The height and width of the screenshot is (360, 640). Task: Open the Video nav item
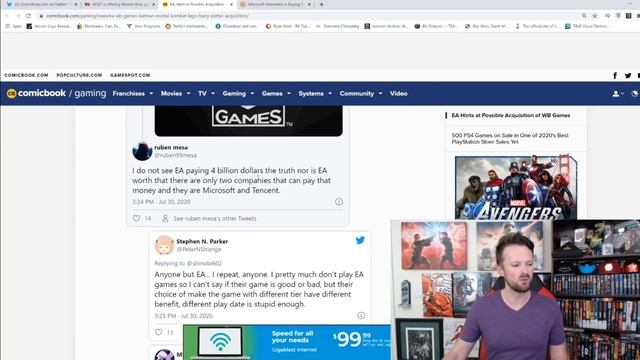[398, 93]
